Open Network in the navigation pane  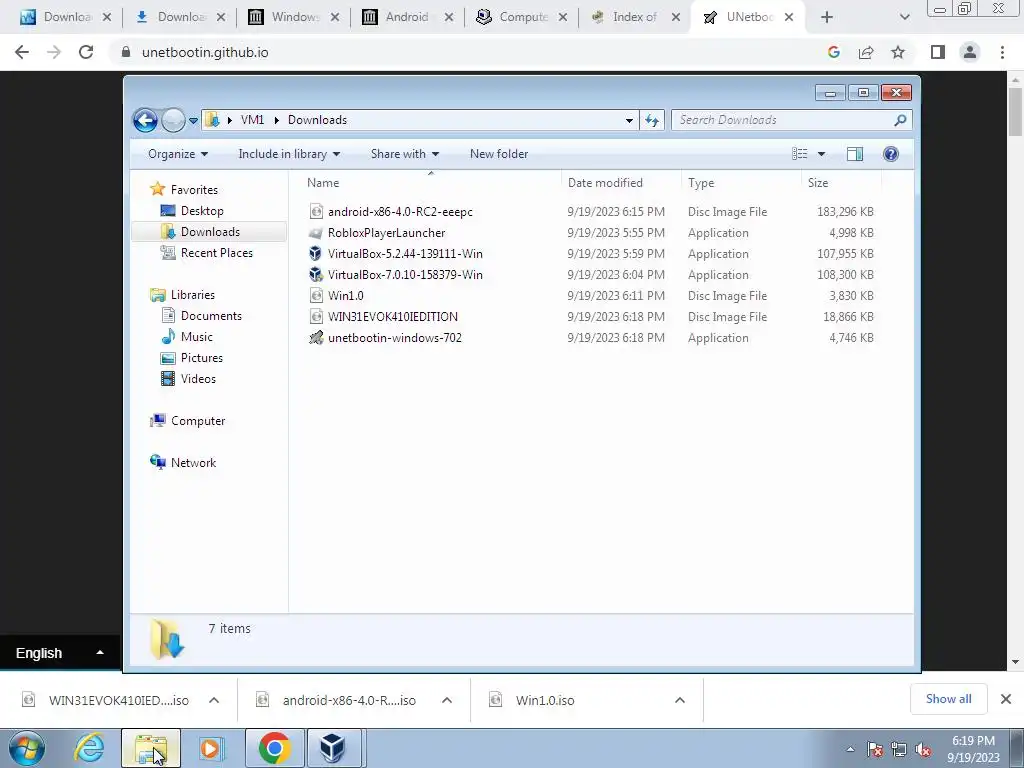pos(193,462)
